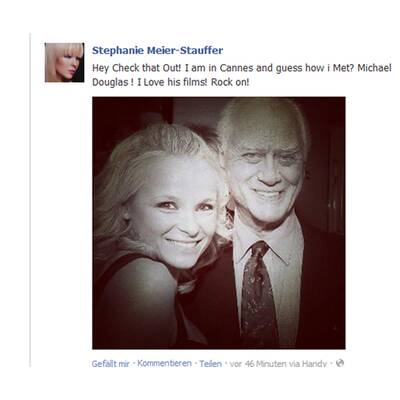The height and width of the screenshot is (400, 400).
Task: Click the public audience globe icon
Action: click(x=340, y=363)
